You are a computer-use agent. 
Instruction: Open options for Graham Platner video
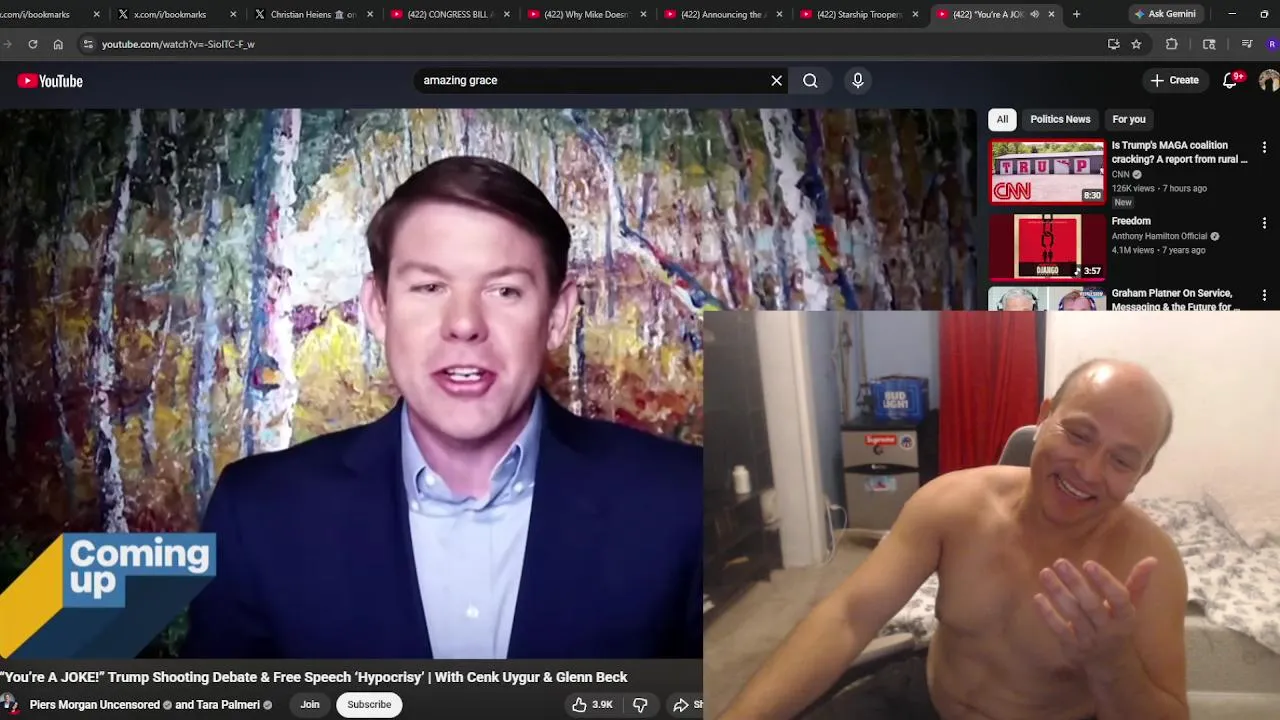[1264, 295]
